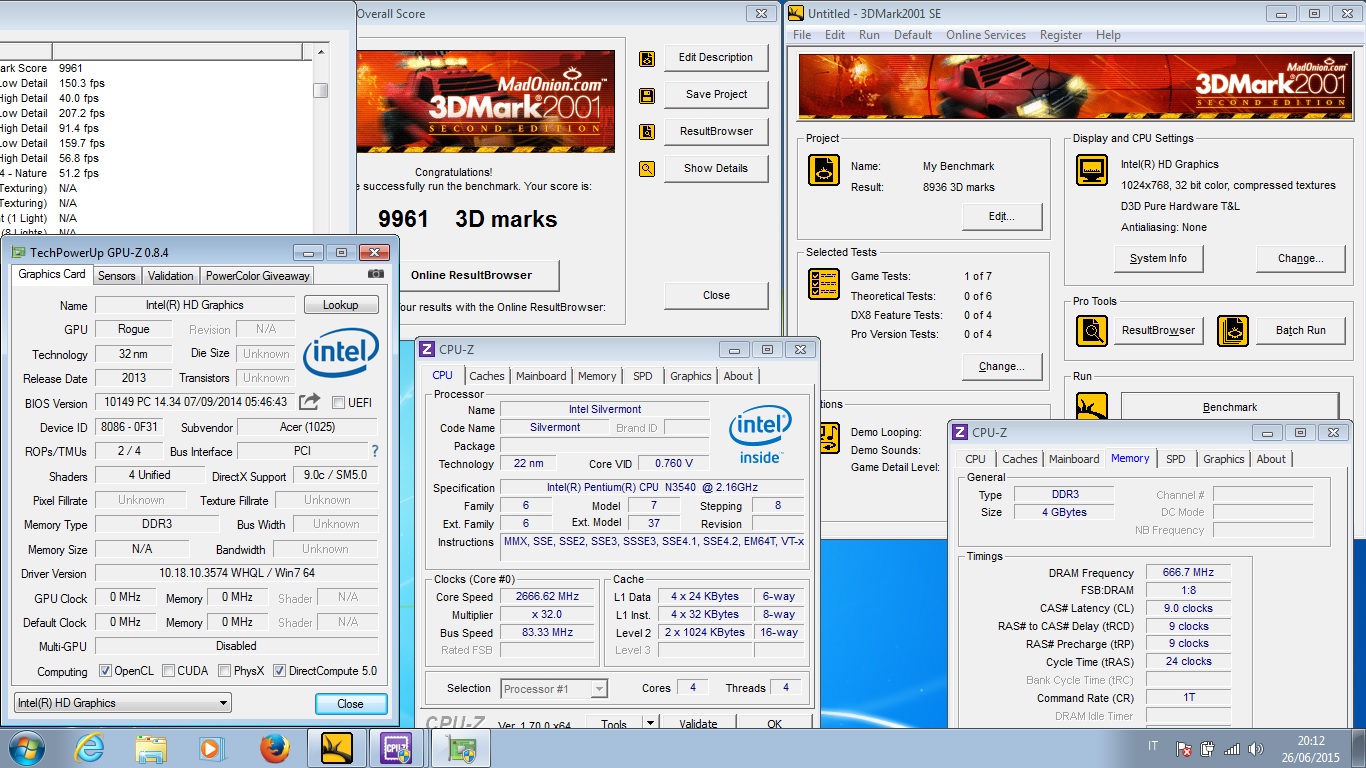Click the GPU-Z screenshot camera icon
This screenshot has height=768, width=1366.
(375, 274)
